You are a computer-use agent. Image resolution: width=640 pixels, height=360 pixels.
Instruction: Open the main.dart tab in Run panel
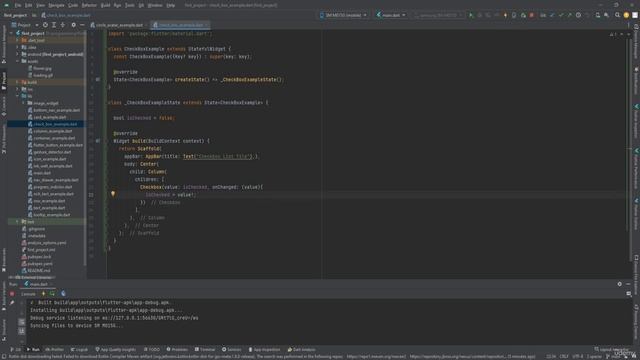37,284
